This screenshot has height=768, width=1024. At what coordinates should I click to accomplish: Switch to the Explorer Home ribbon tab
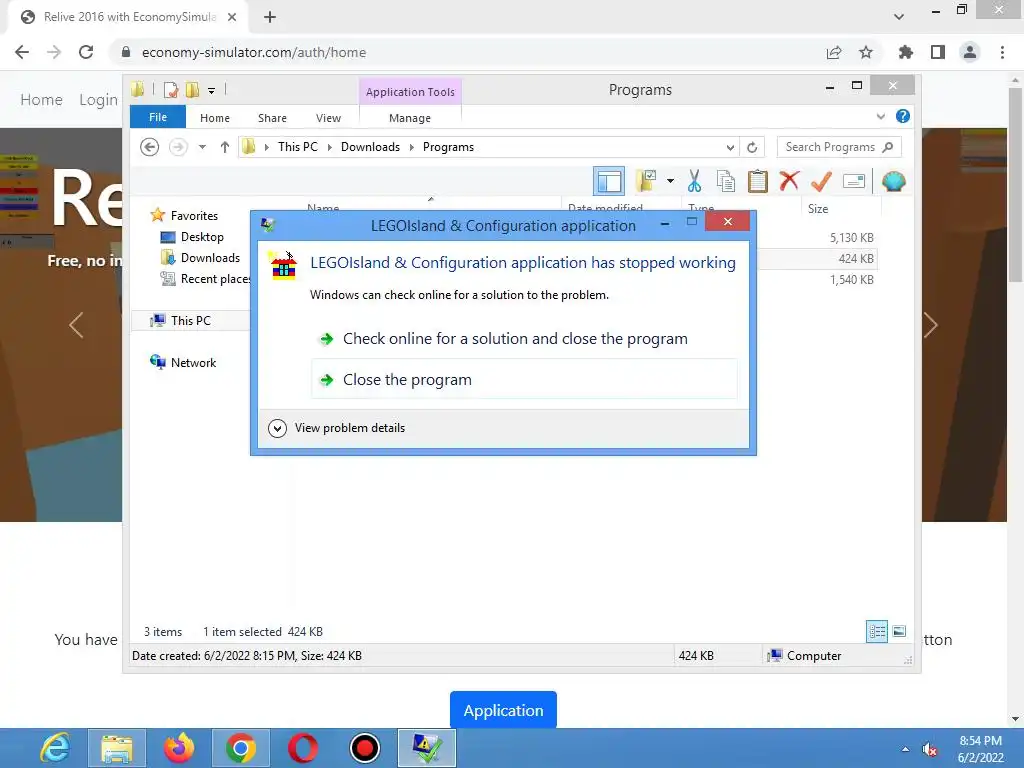pyautogui.click(x=215, y=118)
